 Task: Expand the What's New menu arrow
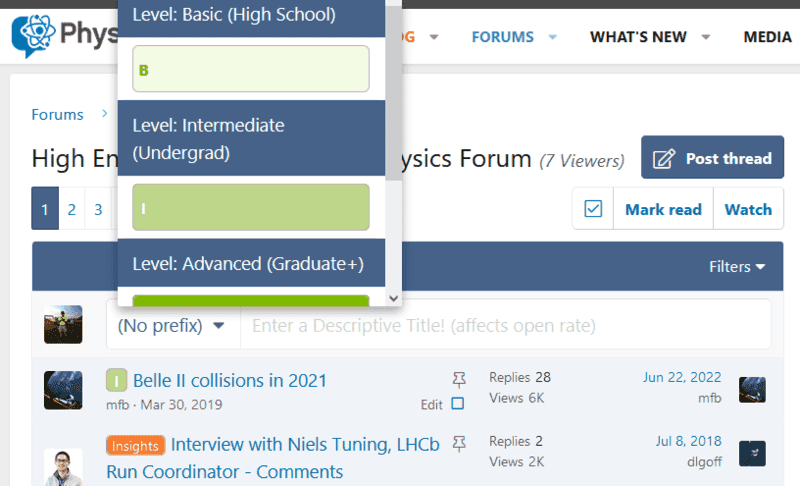[x=706, y=37]
